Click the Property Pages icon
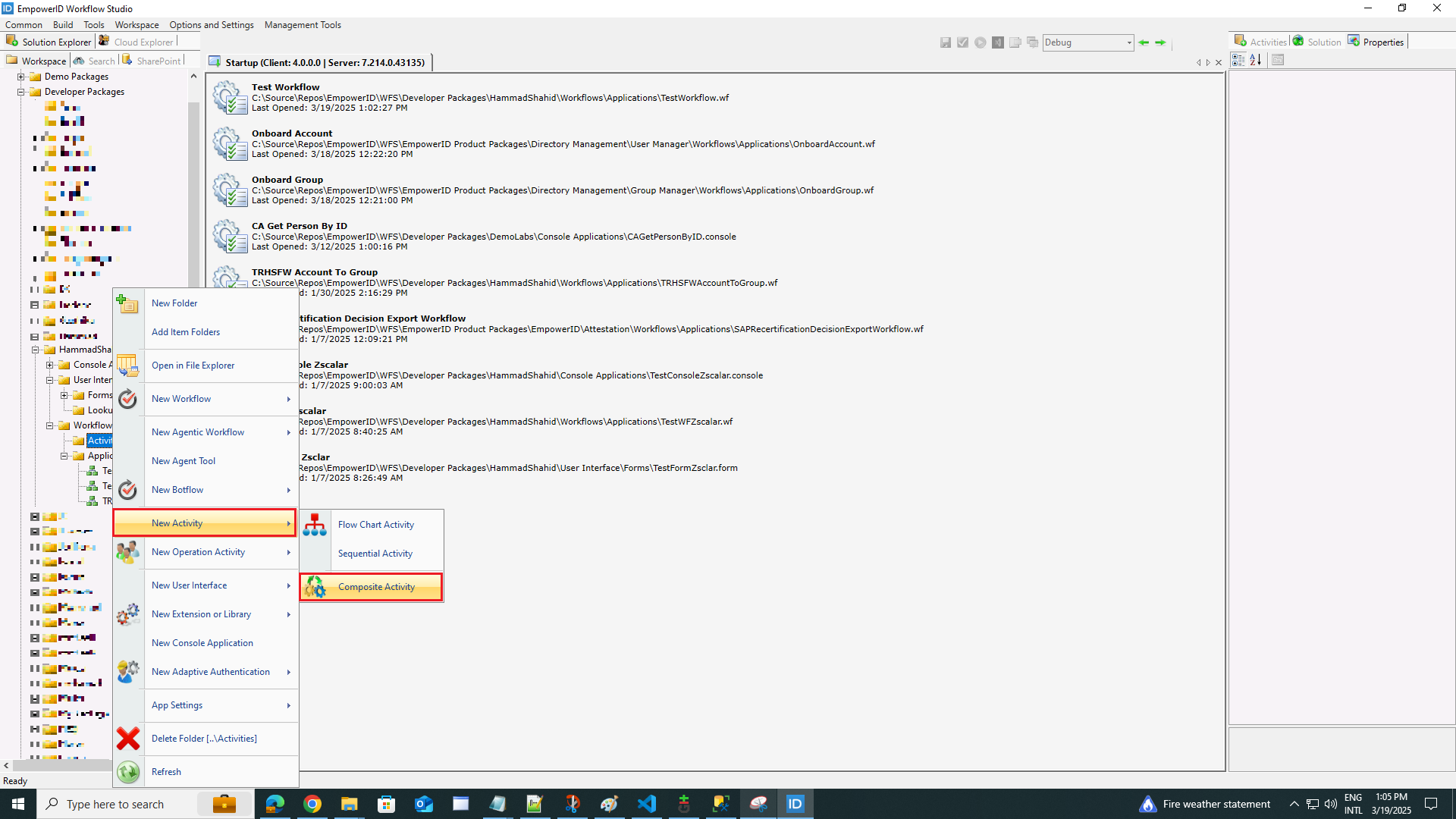 [x=1278, y=60]
